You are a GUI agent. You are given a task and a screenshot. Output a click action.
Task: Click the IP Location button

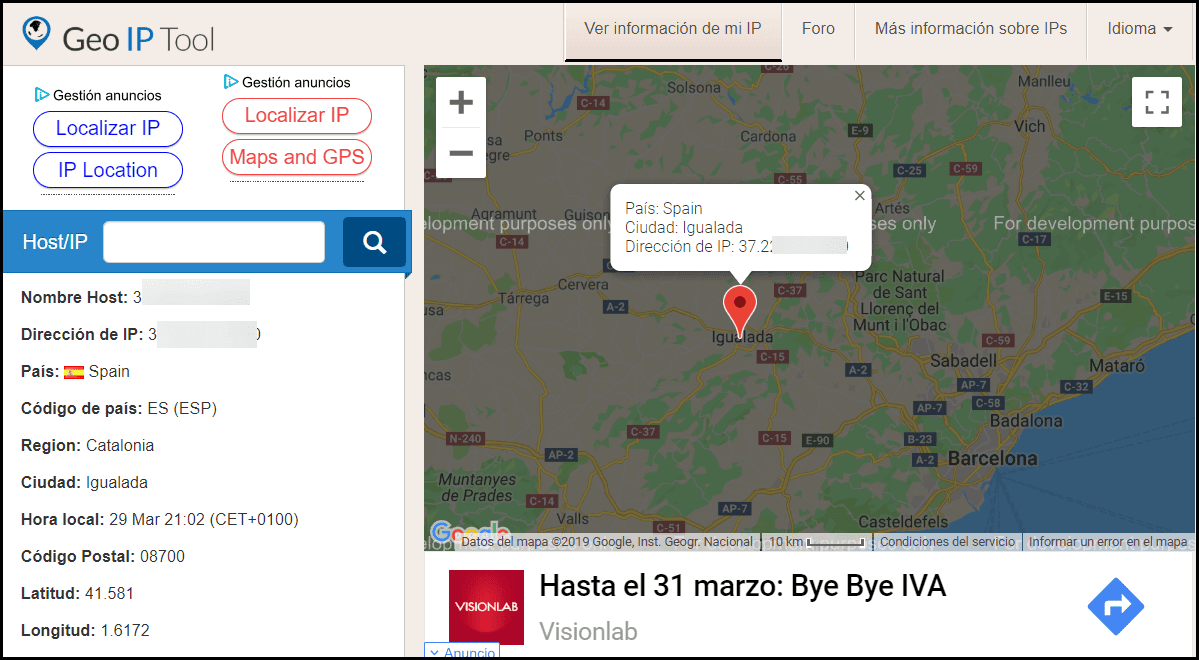pos(108,170)
